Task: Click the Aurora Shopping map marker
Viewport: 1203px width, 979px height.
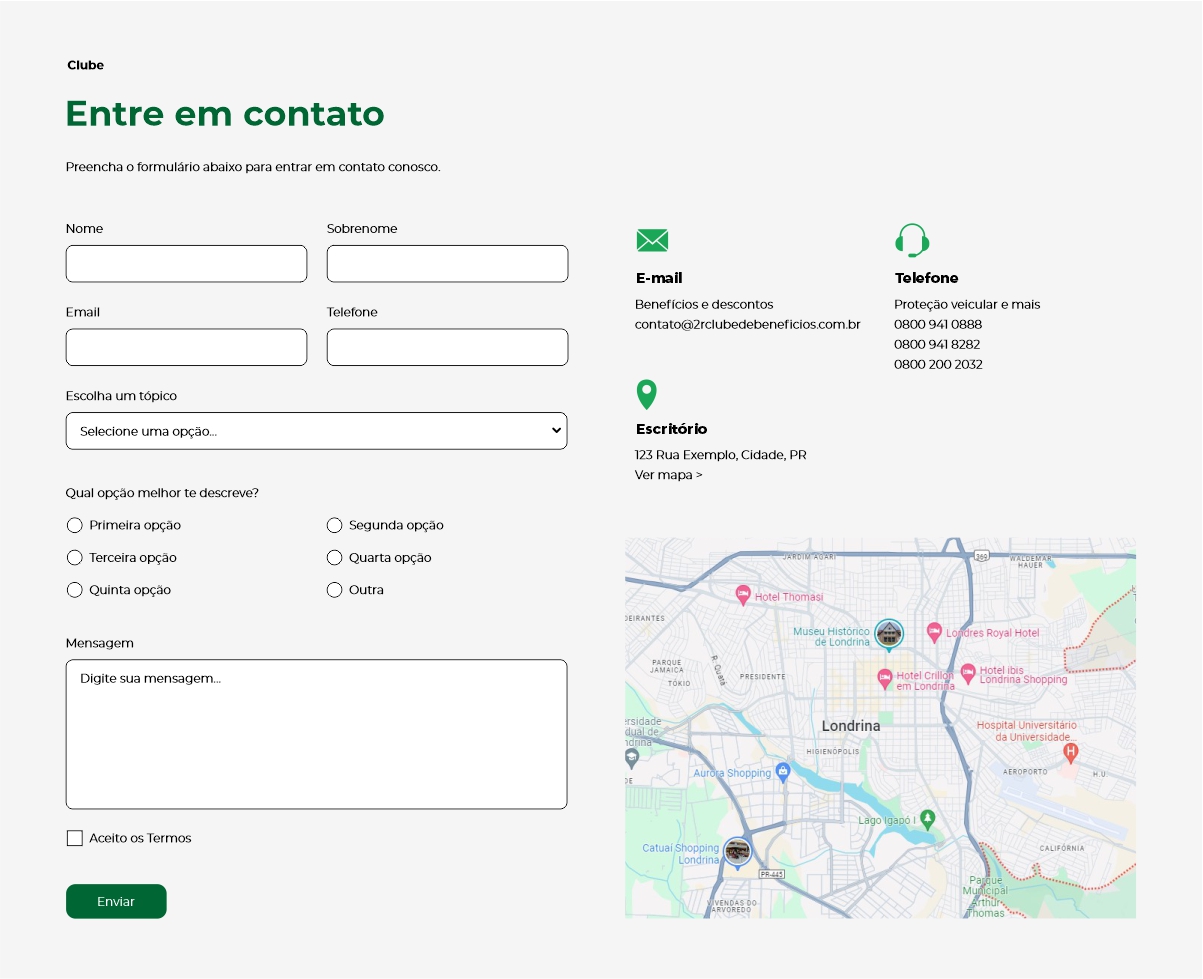Action: [783, 771]
